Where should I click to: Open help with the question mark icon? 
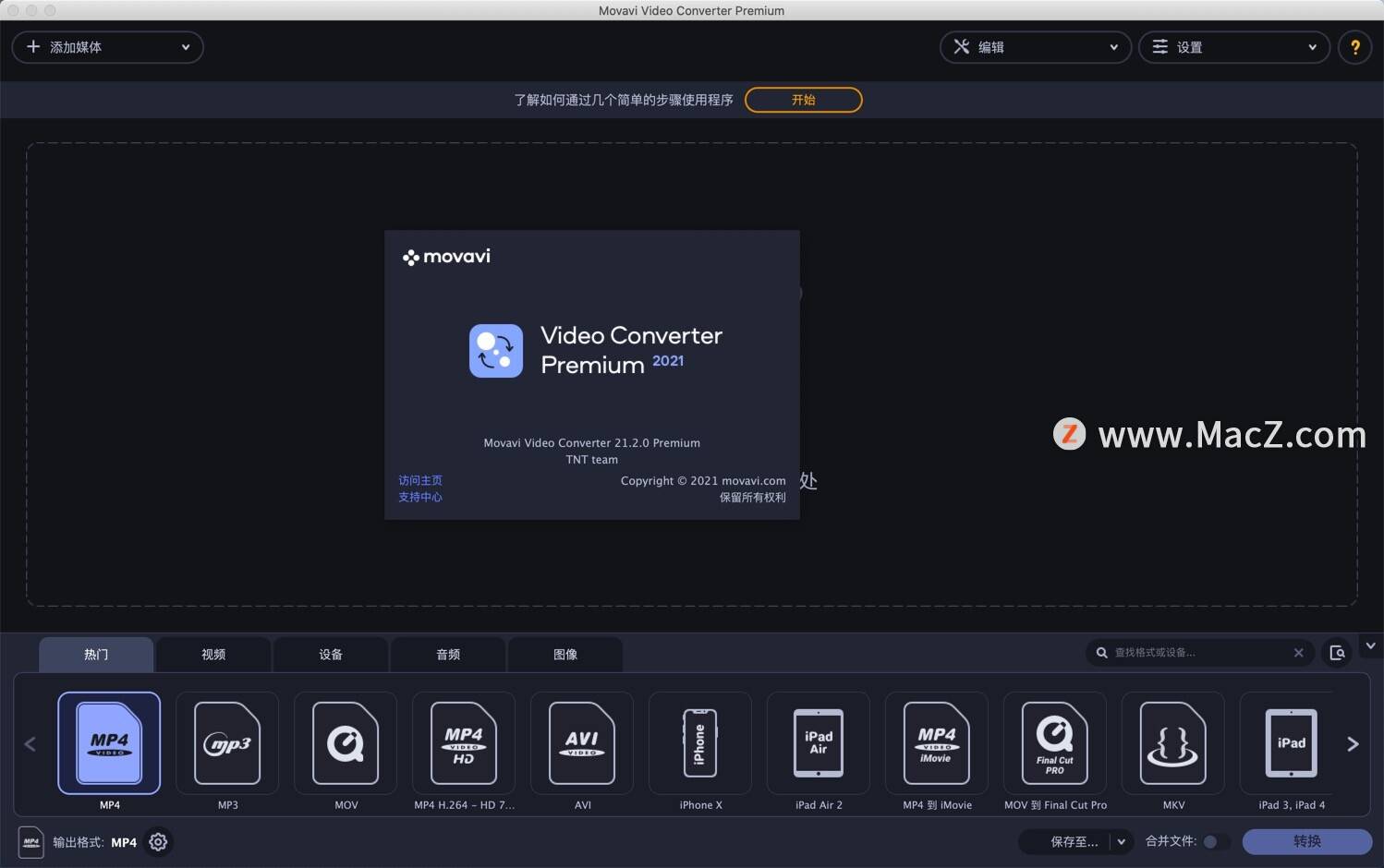tap(1354, 47)
